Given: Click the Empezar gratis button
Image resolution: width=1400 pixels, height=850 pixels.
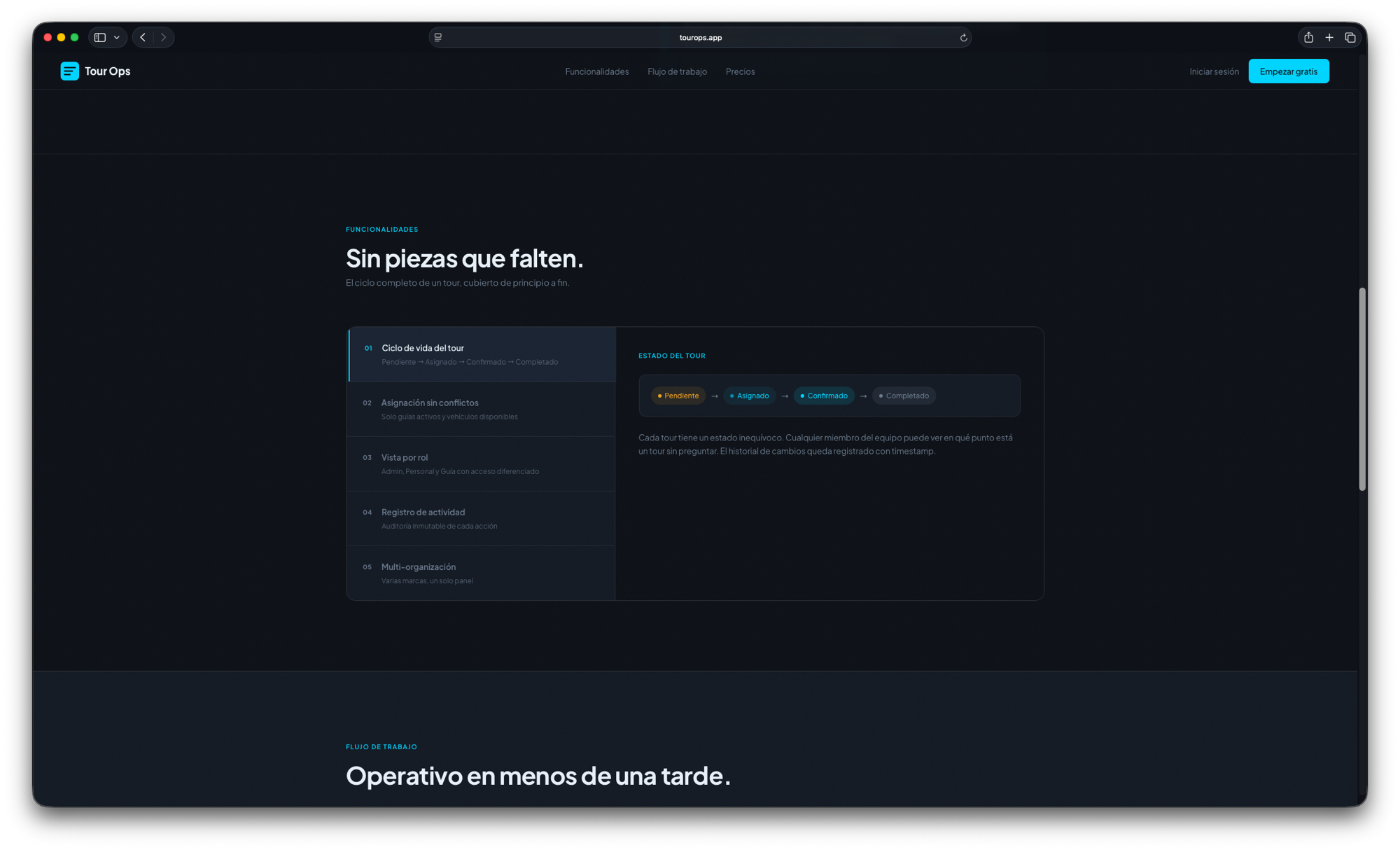Looking at the screenshot, I should [1289, 71].
